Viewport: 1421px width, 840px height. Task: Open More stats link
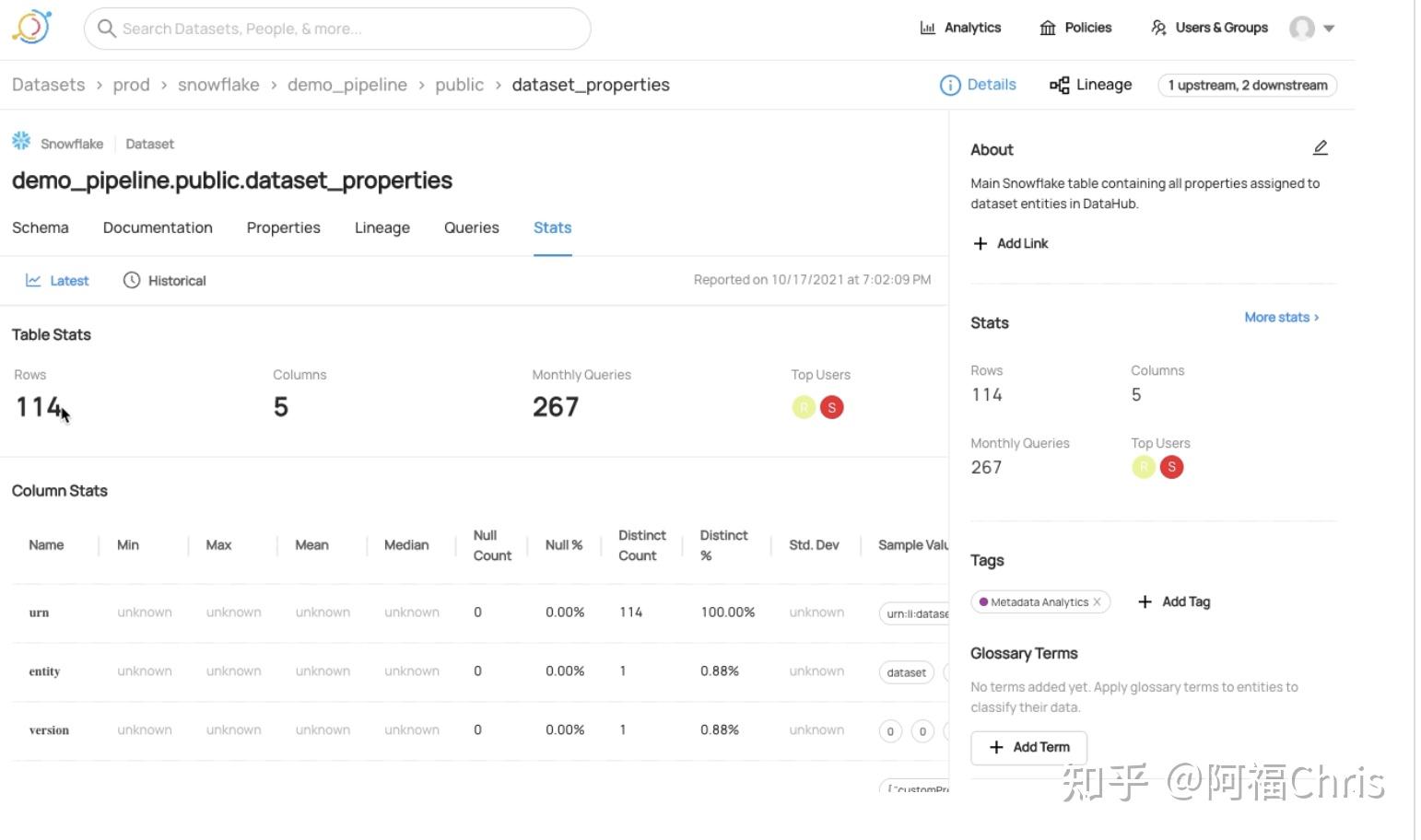point(1279,317)
